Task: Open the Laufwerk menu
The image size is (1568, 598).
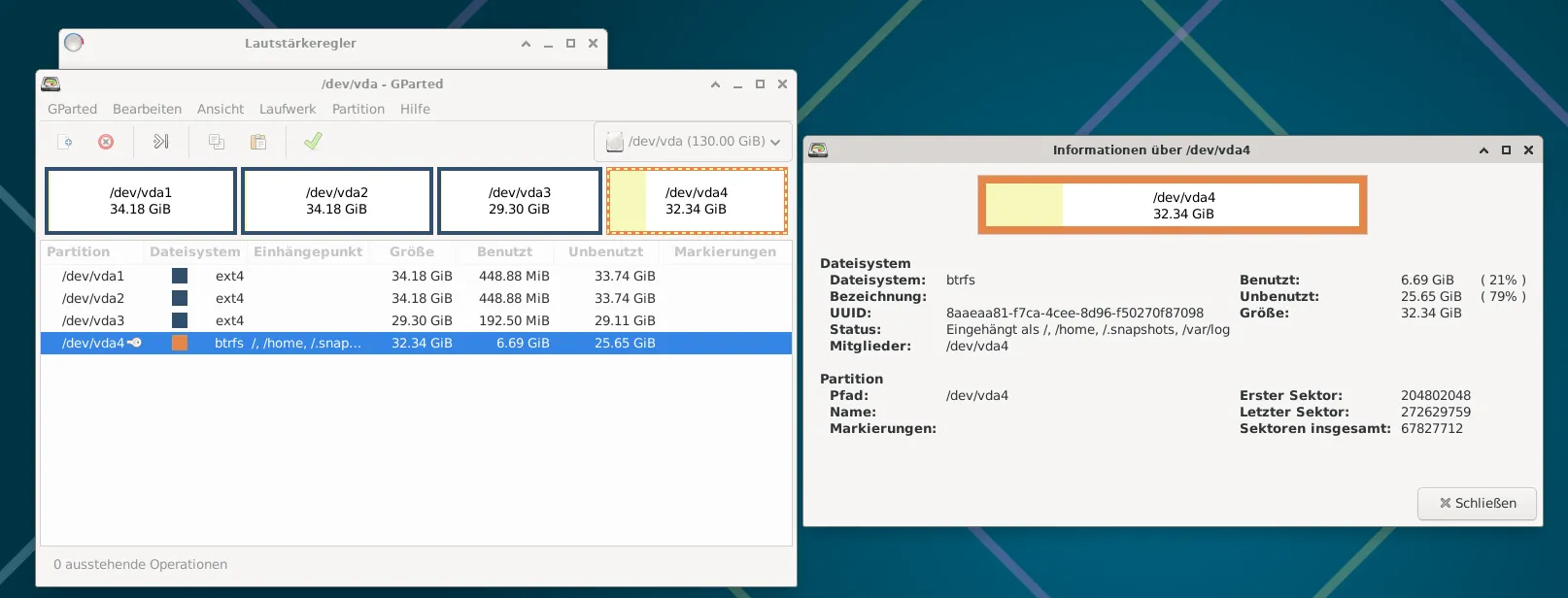Action: click(x=288, y=109)
